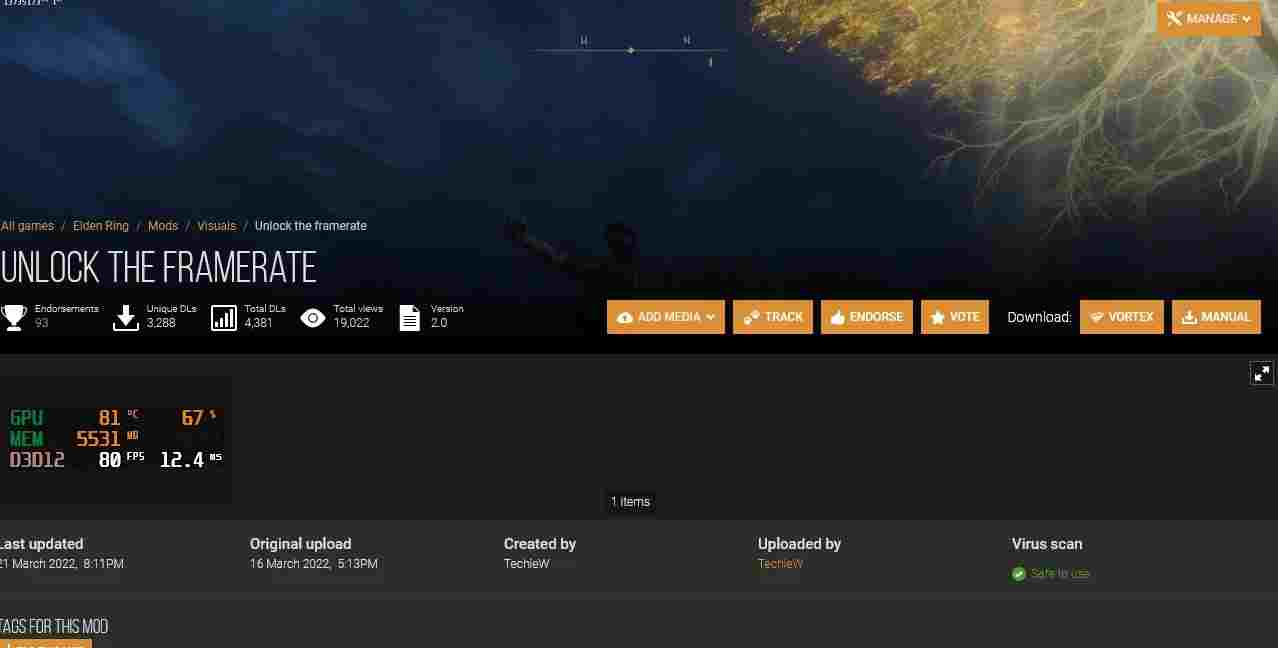Viewport: 1278px width, 648px height.
Task: Choose the Manual download button
Action: [x=1216, y=317]
